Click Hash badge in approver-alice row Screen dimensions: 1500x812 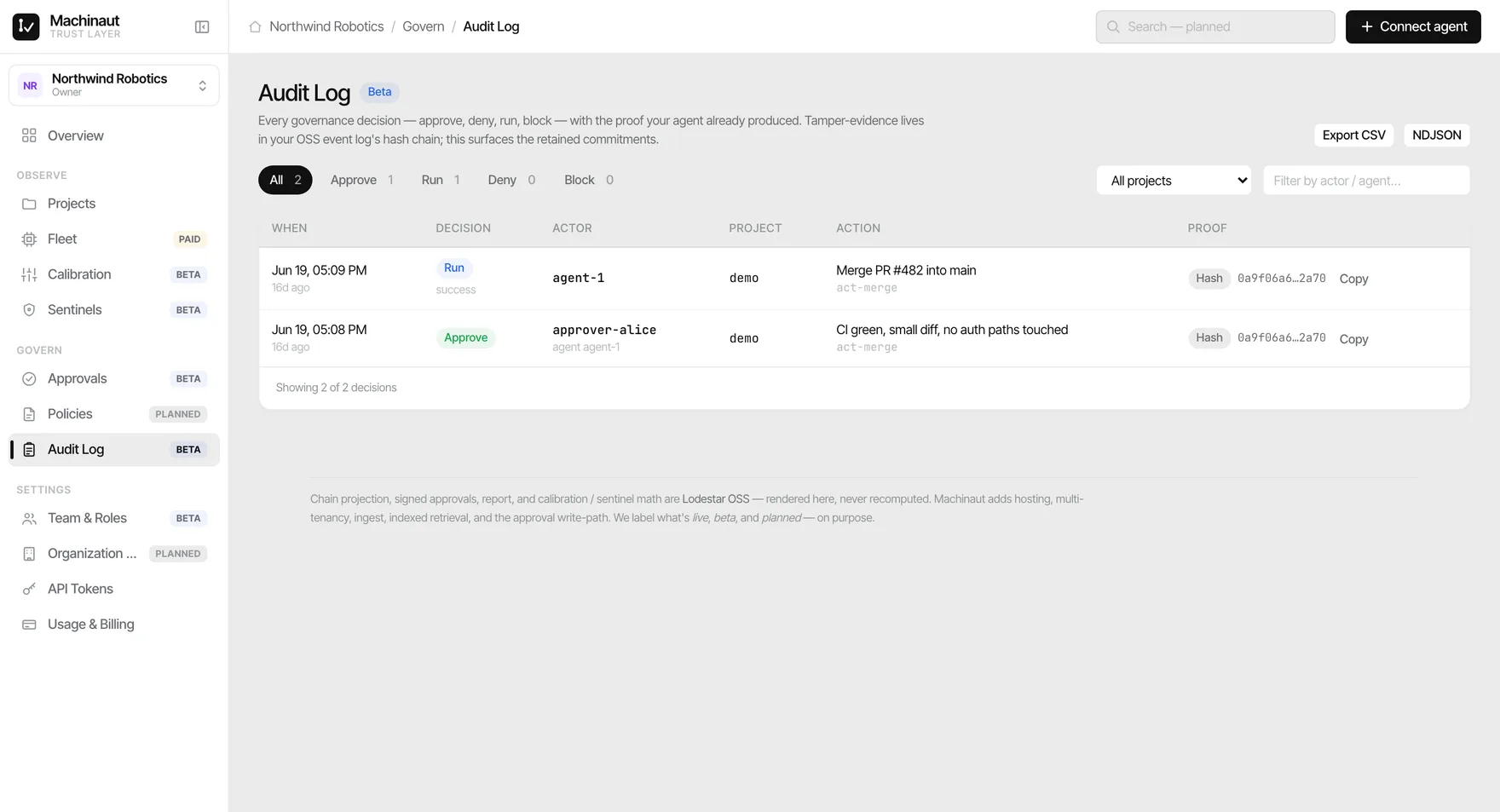click(x=1209, y=338)
